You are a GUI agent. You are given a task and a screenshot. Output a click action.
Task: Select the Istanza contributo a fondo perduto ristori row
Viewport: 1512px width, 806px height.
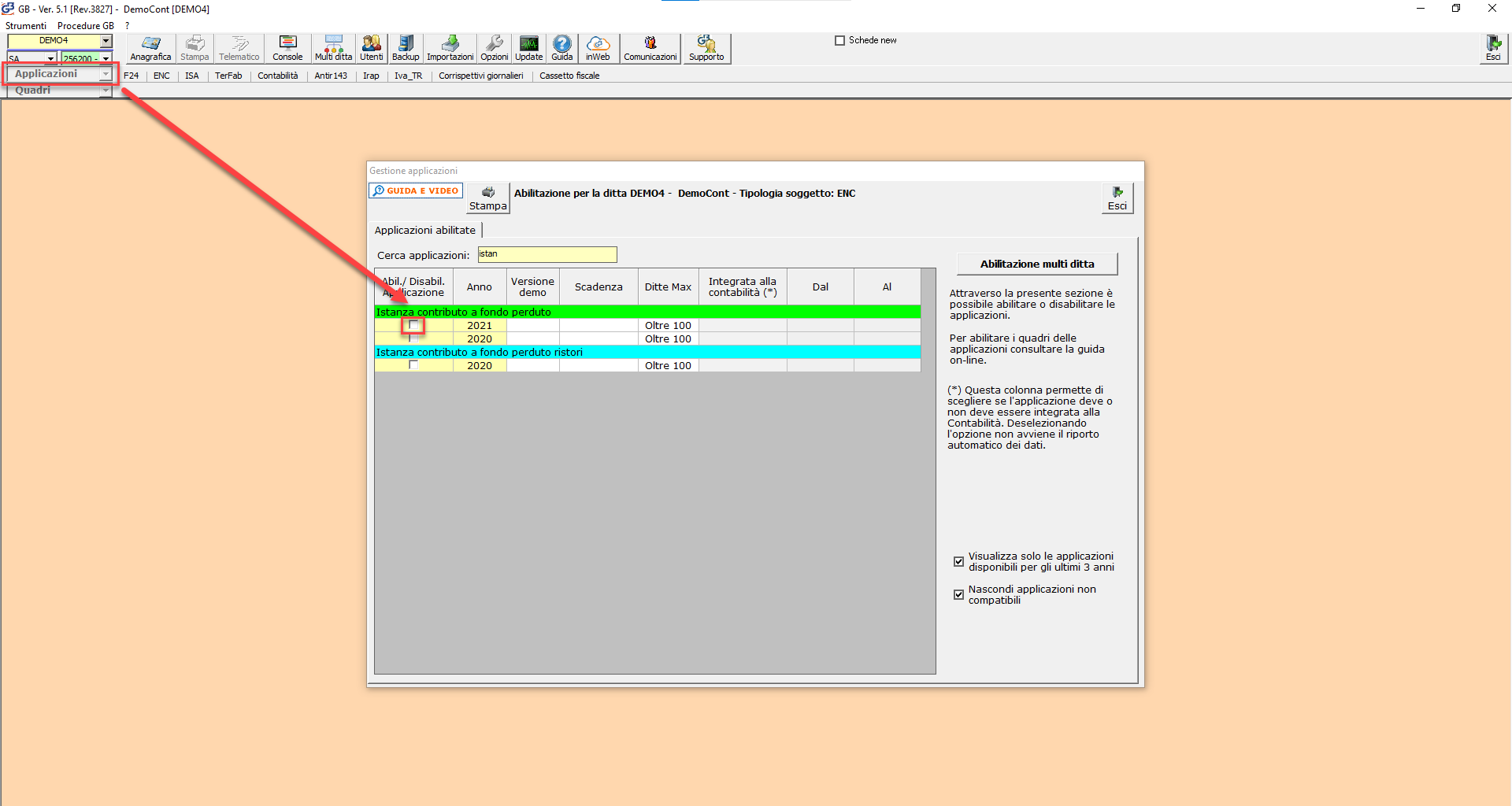(x=647, y=352)
